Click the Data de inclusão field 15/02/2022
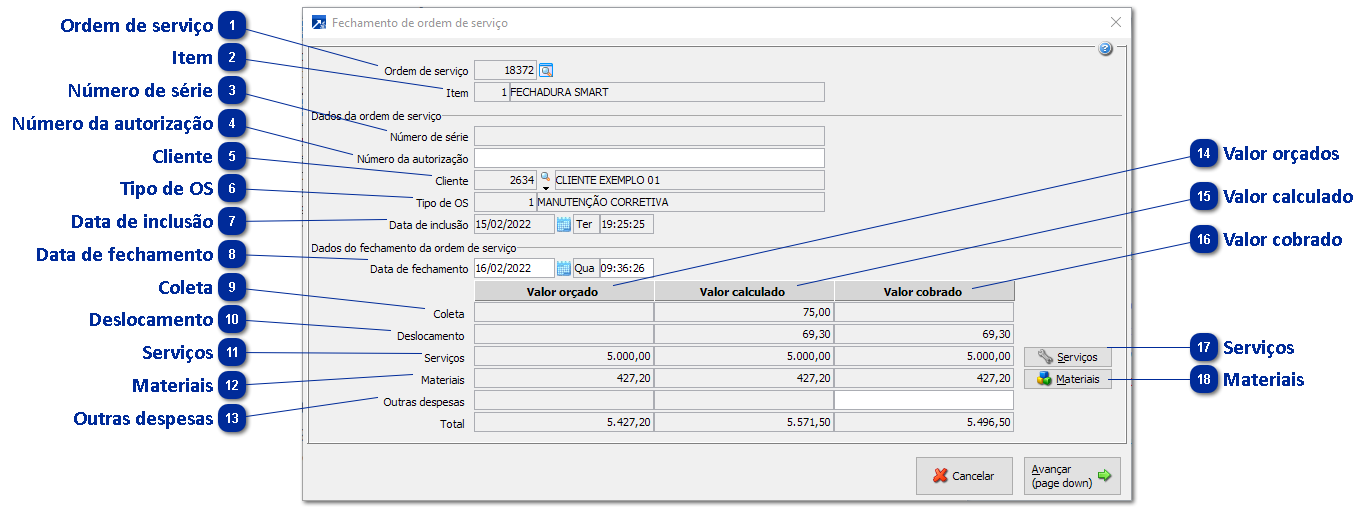This screenshot has width=1369, height=517. (x=514, y=224)
